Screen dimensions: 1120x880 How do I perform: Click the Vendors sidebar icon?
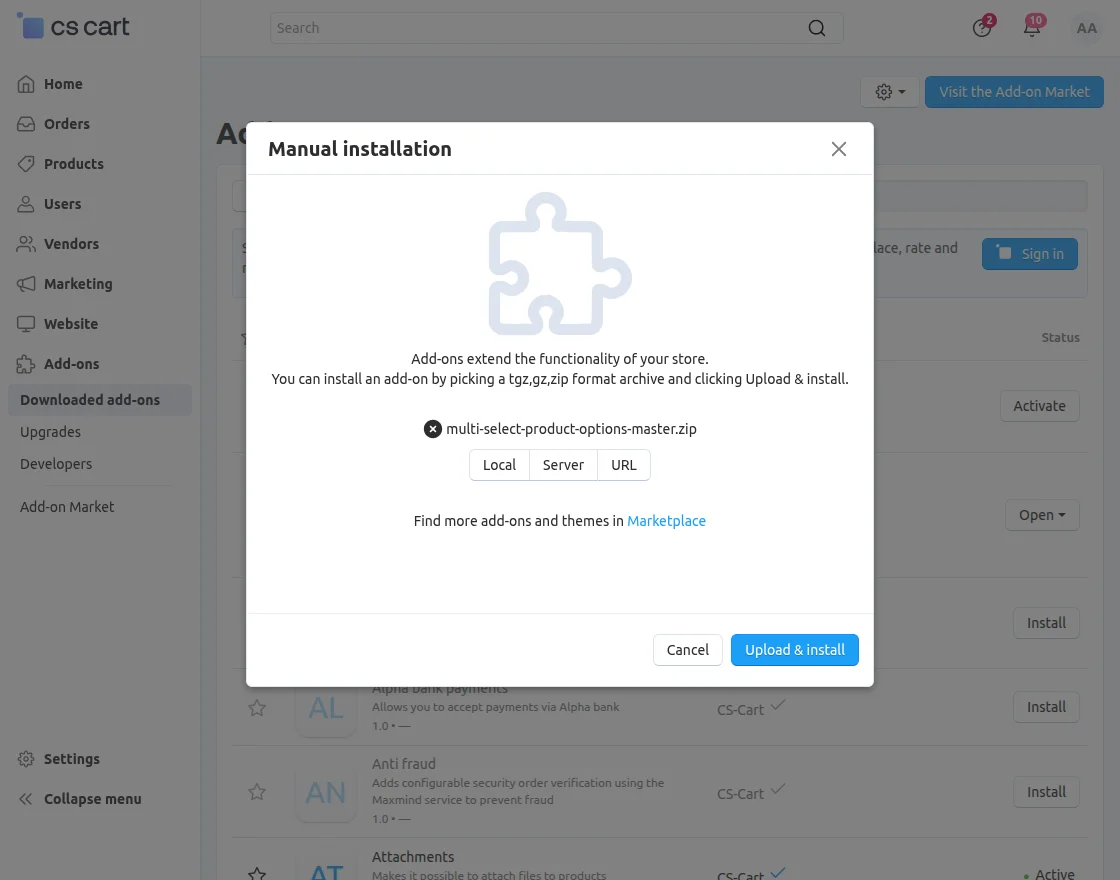click(x=26, y=244)
